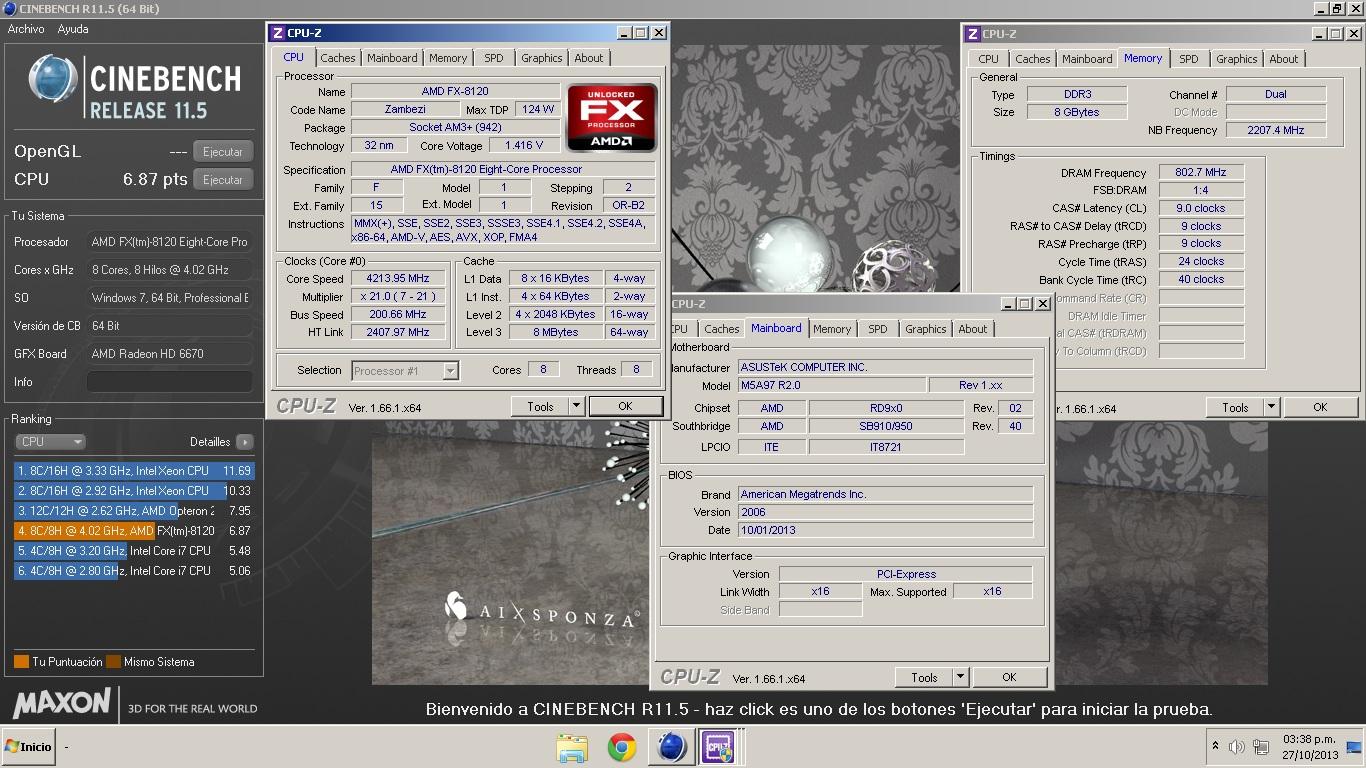Click OK in the Mainboard window
This screenshot has height=768, width=1366.
tap(1009, 677)
